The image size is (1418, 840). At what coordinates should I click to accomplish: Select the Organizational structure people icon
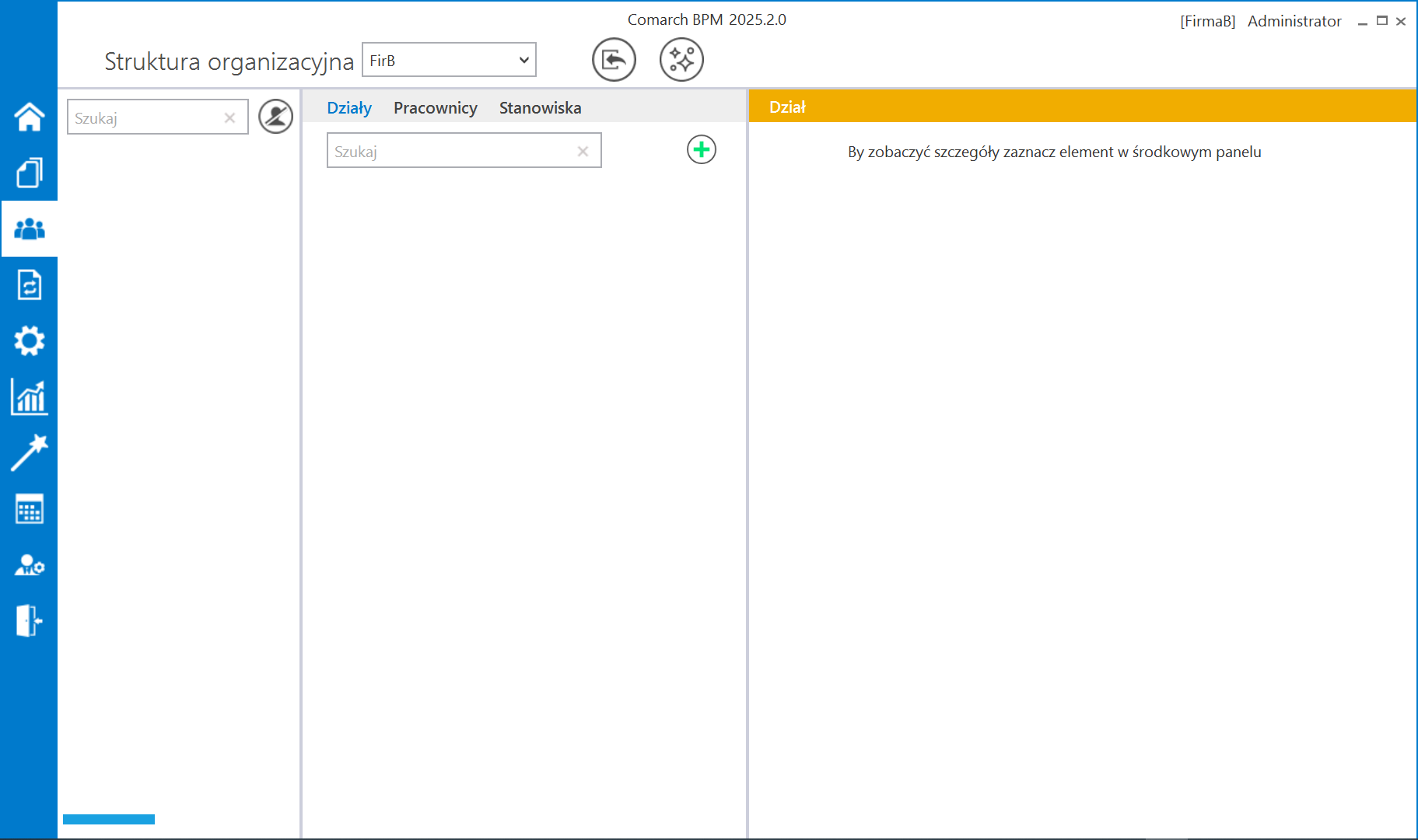(29, 229)
